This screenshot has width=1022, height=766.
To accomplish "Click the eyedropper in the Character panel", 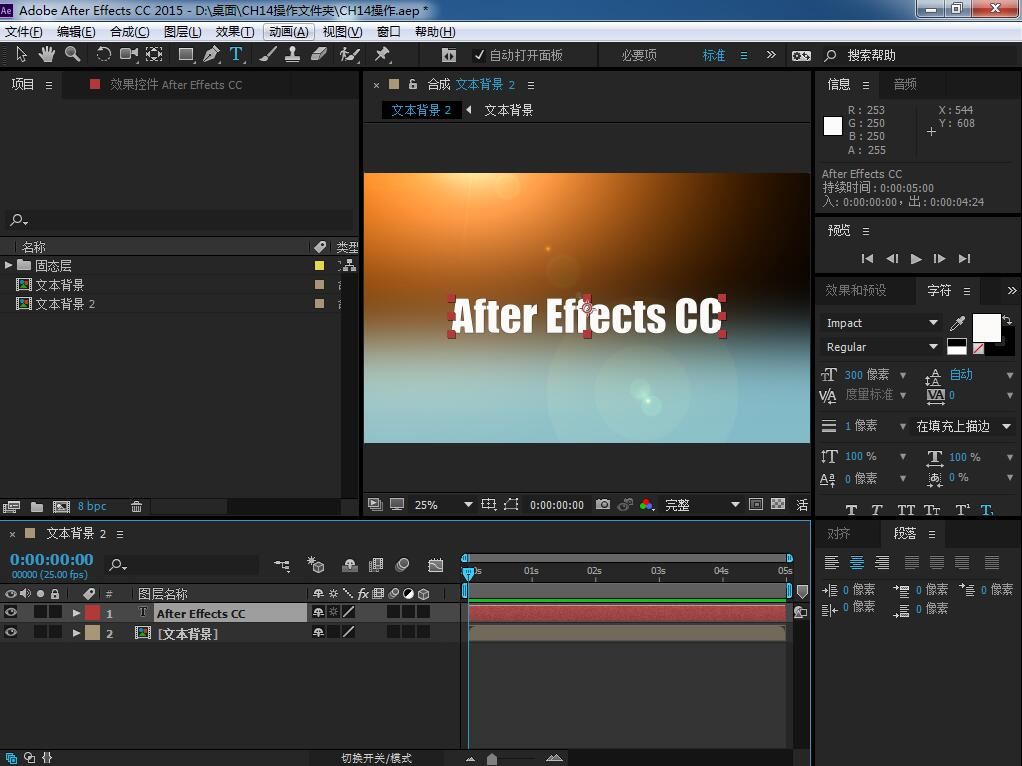I will [x=957, y=323].
